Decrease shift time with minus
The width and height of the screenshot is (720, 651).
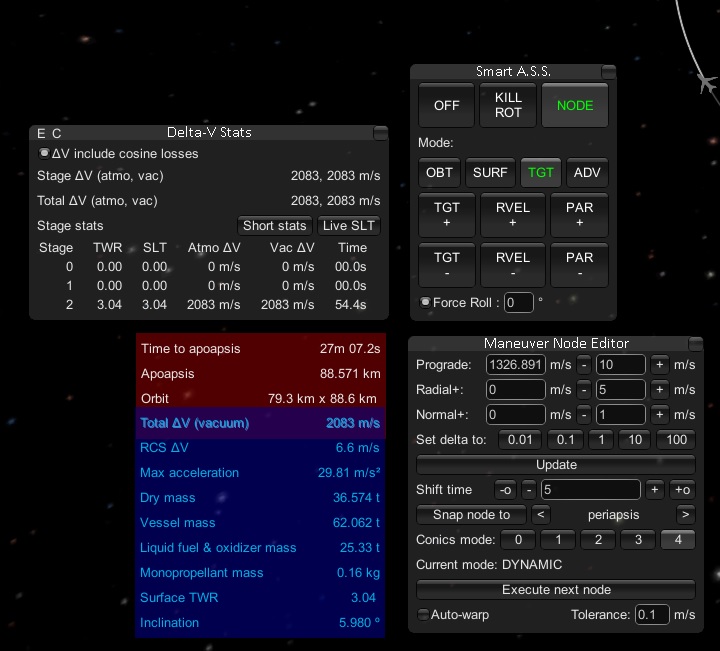529,490
